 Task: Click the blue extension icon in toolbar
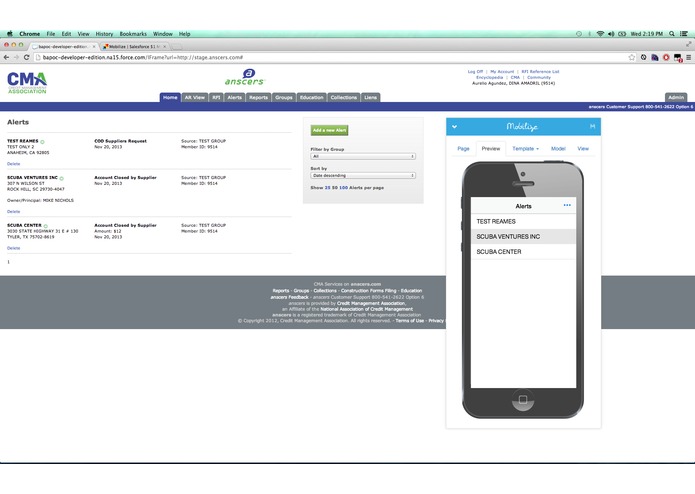click(x=655, y=58)
